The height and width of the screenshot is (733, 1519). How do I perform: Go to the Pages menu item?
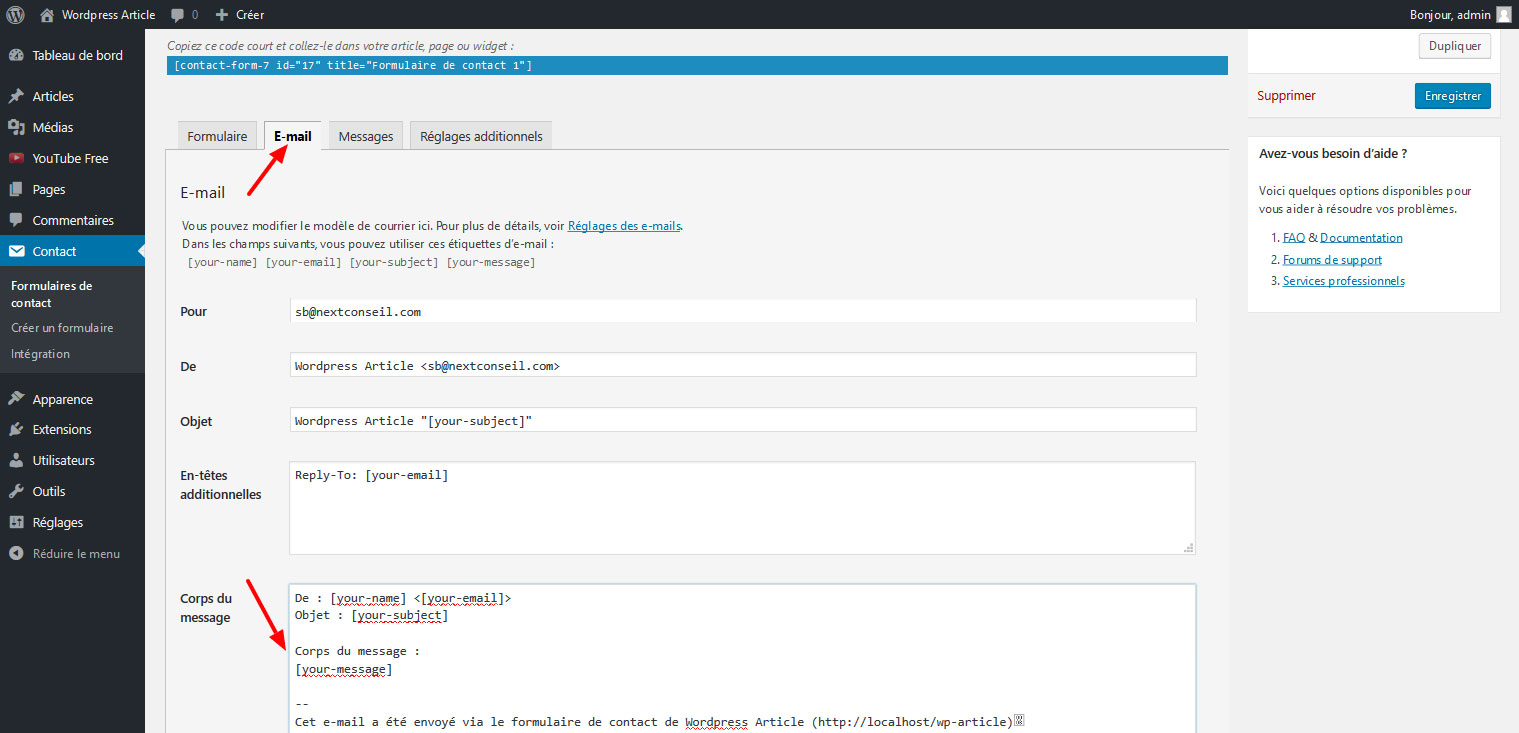[49, 189]
